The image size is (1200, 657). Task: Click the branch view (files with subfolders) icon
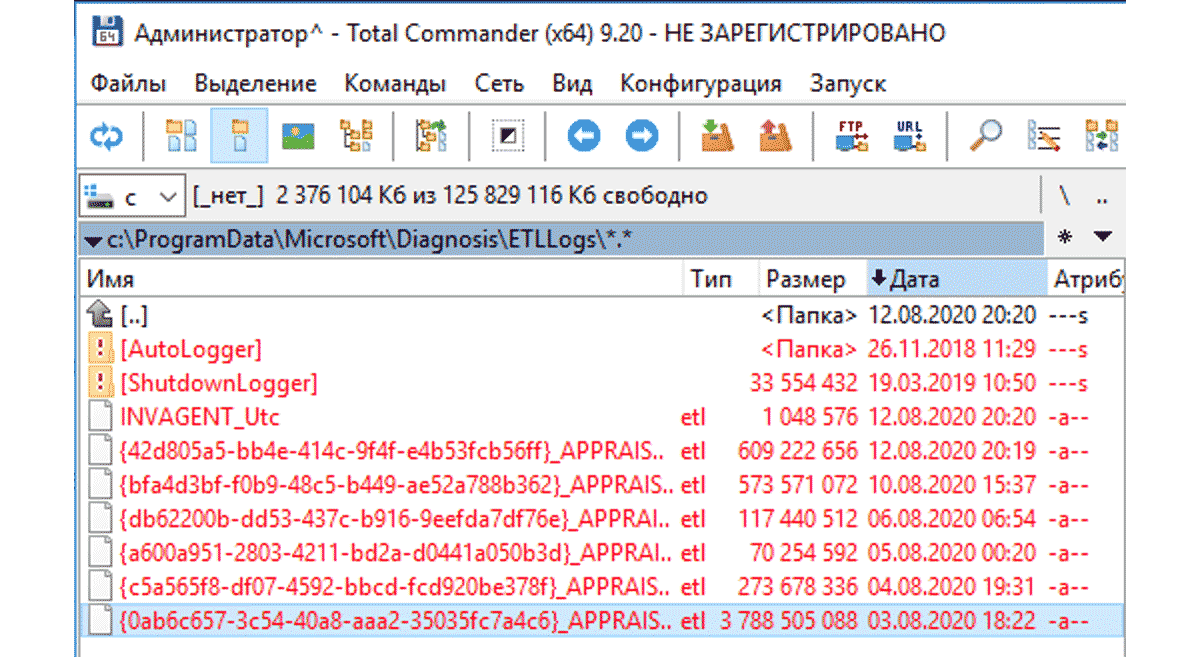click(432, 135)
